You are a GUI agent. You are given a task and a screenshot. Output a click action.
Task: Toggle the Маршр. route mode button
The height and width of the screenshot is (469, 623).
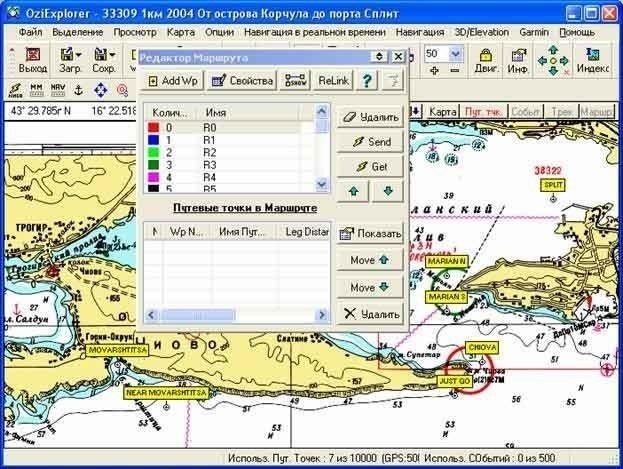pyautogui.click(x=596, y=112)
